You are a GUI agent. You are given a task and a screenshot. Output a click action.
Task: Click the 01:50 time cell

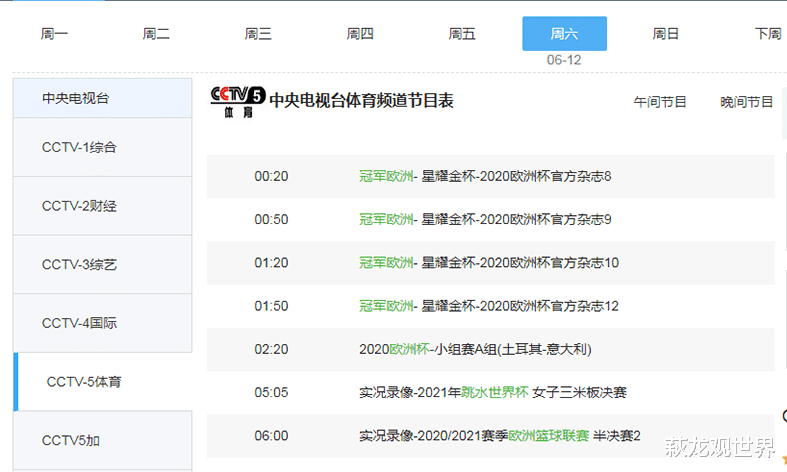(x=271, y=306)
